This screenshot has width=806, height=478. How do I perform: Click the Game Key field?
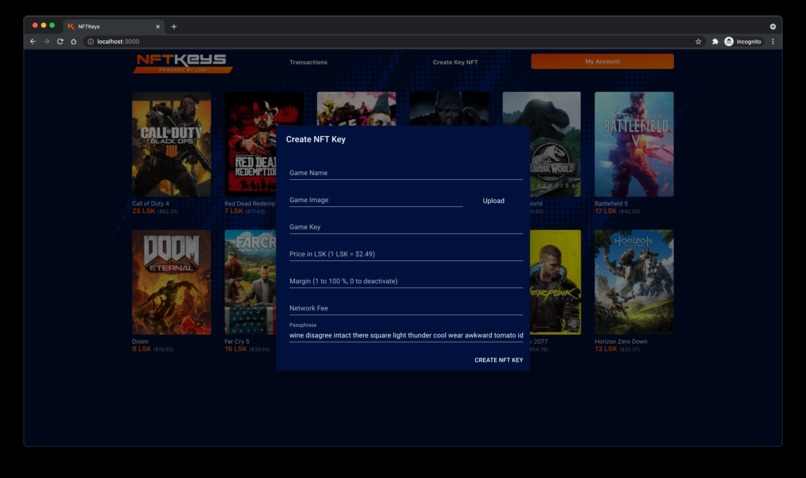pos(406,227)
